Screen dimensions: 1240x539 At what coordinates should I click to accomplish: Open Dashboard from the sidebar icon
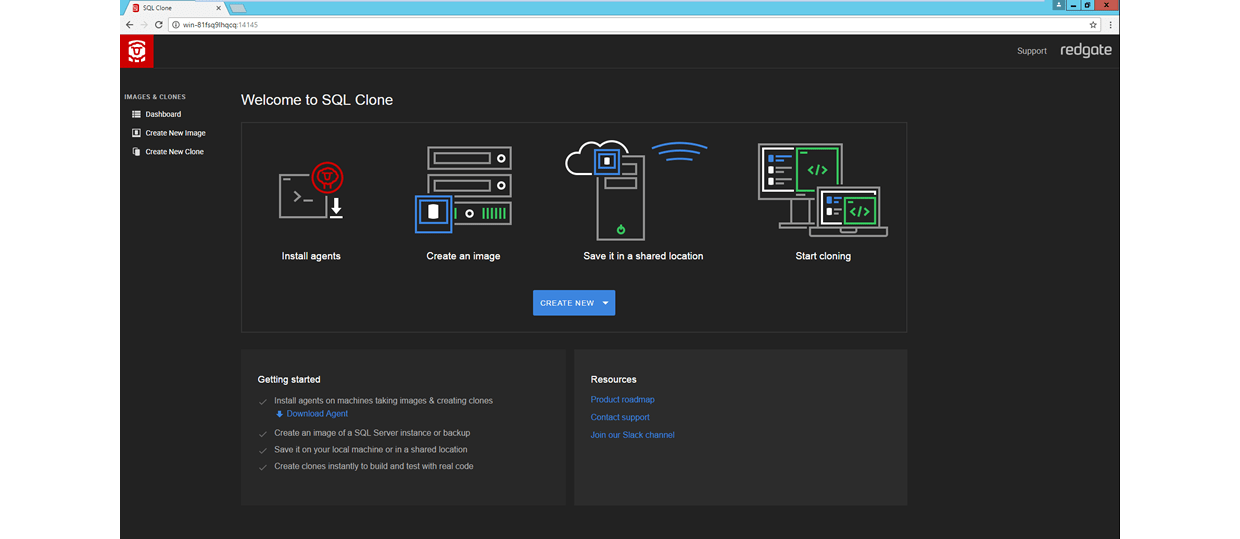(136, 114)
